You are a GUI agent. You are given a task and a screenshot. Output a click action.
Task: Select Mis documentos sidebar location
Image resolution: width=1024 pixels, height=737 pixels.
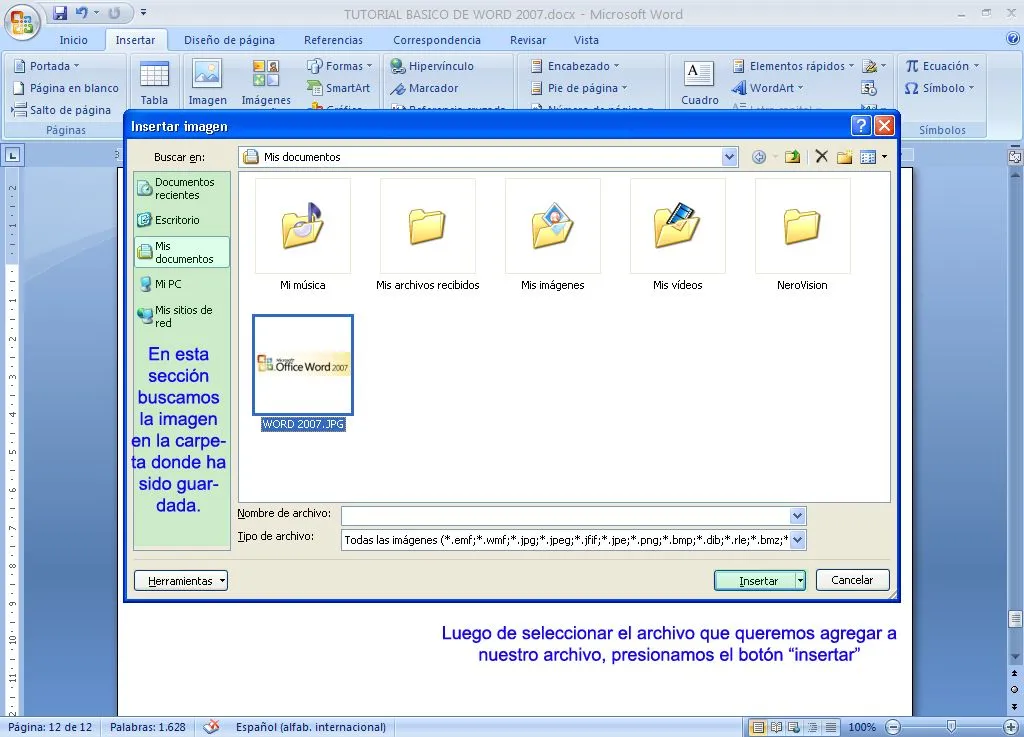tap(182, 252)
